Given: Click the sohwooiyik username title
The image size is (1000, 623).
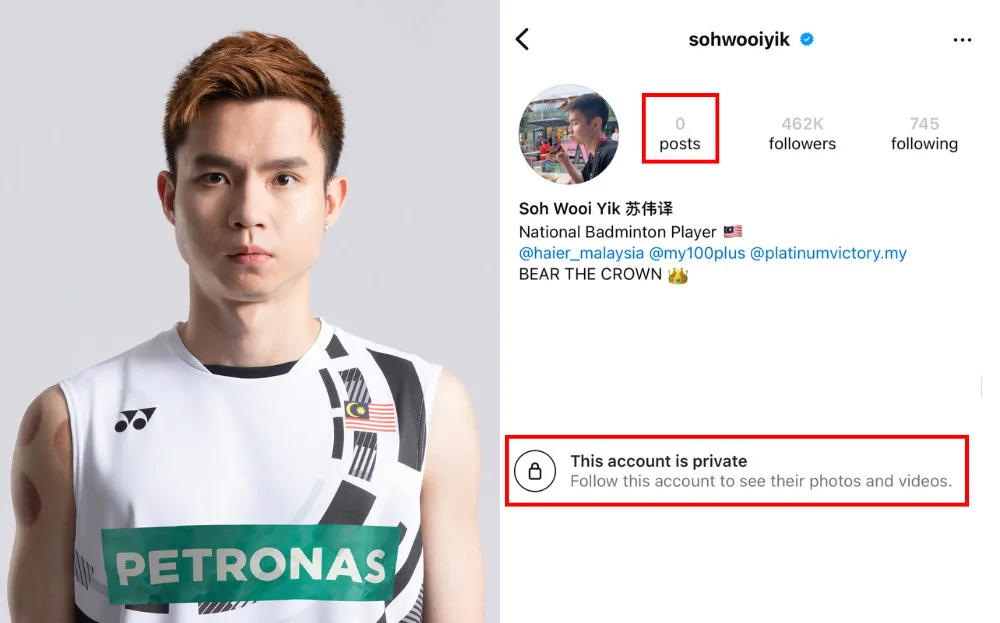Looking at the screenshot, I should coord(739,40).
